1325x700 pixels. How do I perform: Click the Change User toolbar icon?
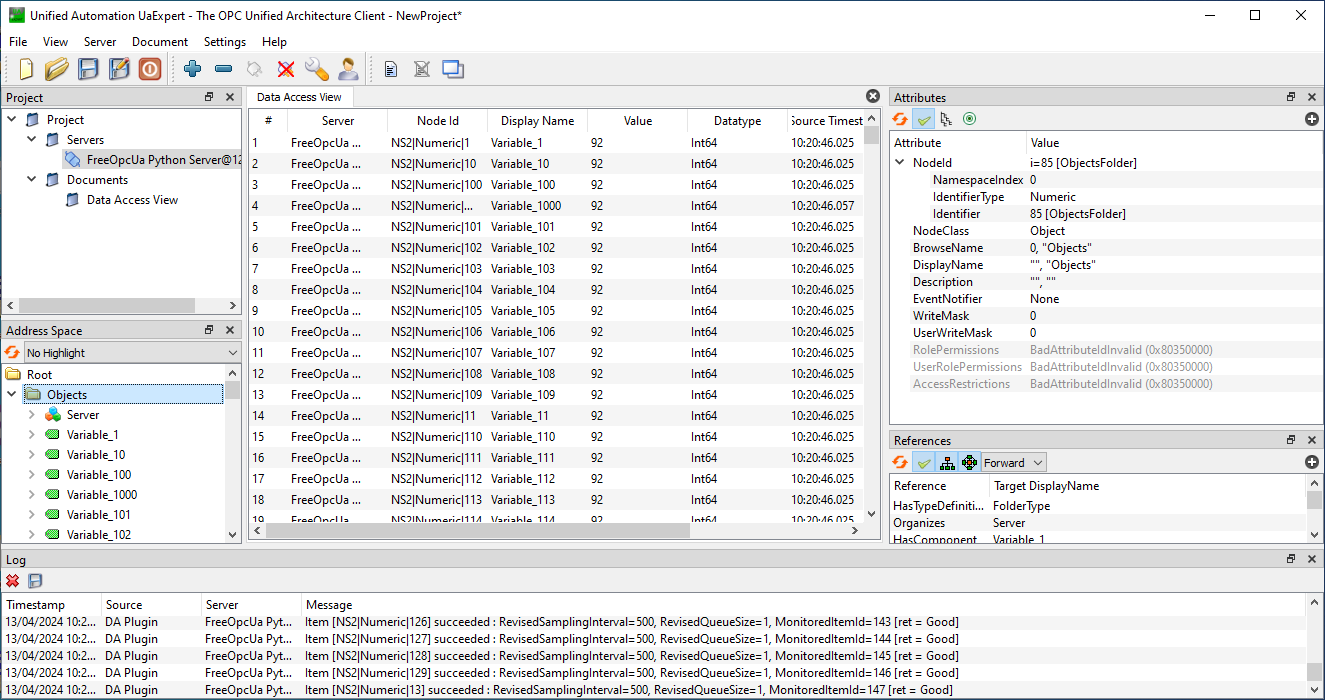click(348, 69)
